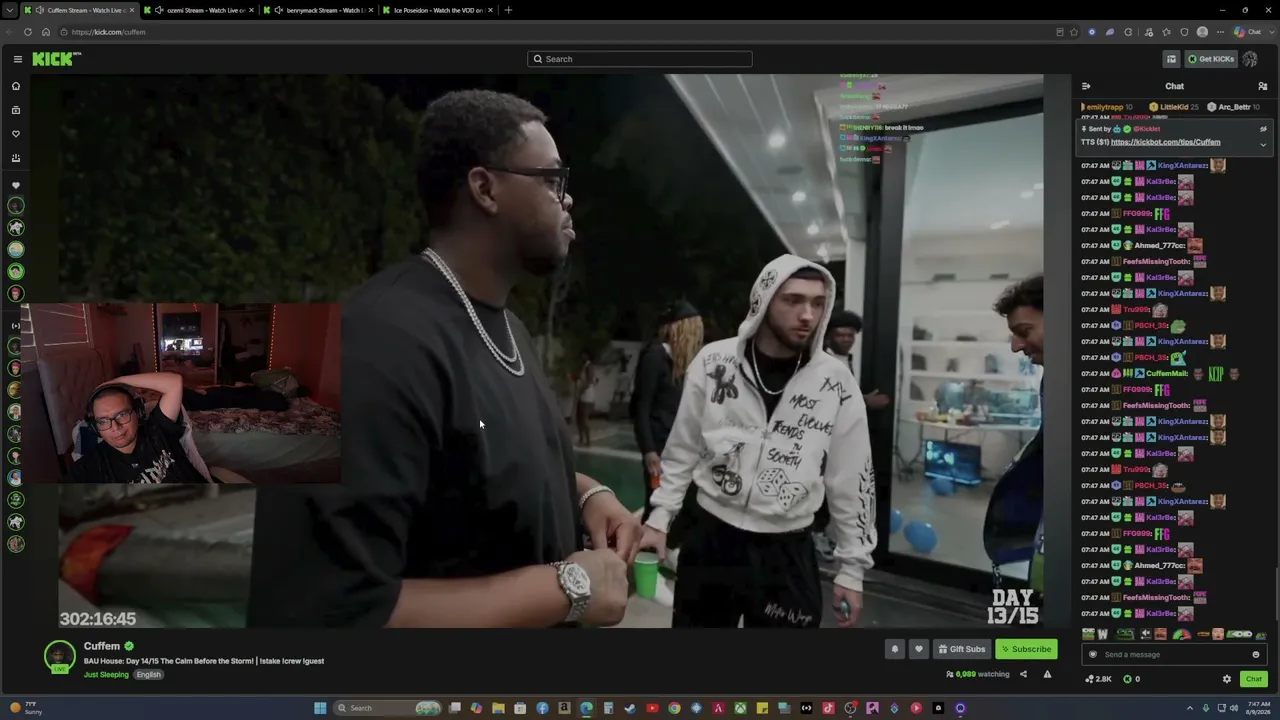Go to Kick home via logo

pyautogui.click(x=56, y=59)
